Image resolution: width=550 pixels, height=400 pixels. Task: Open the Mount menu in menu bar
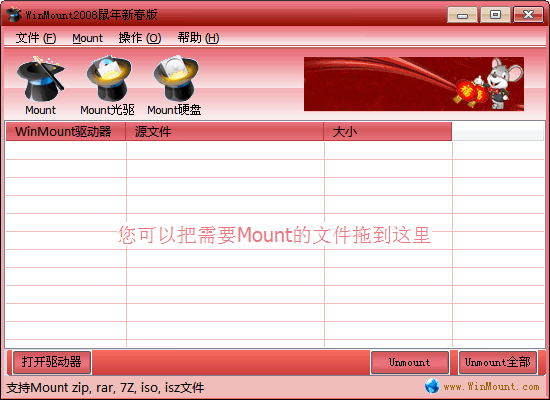[x=87, y=38]
